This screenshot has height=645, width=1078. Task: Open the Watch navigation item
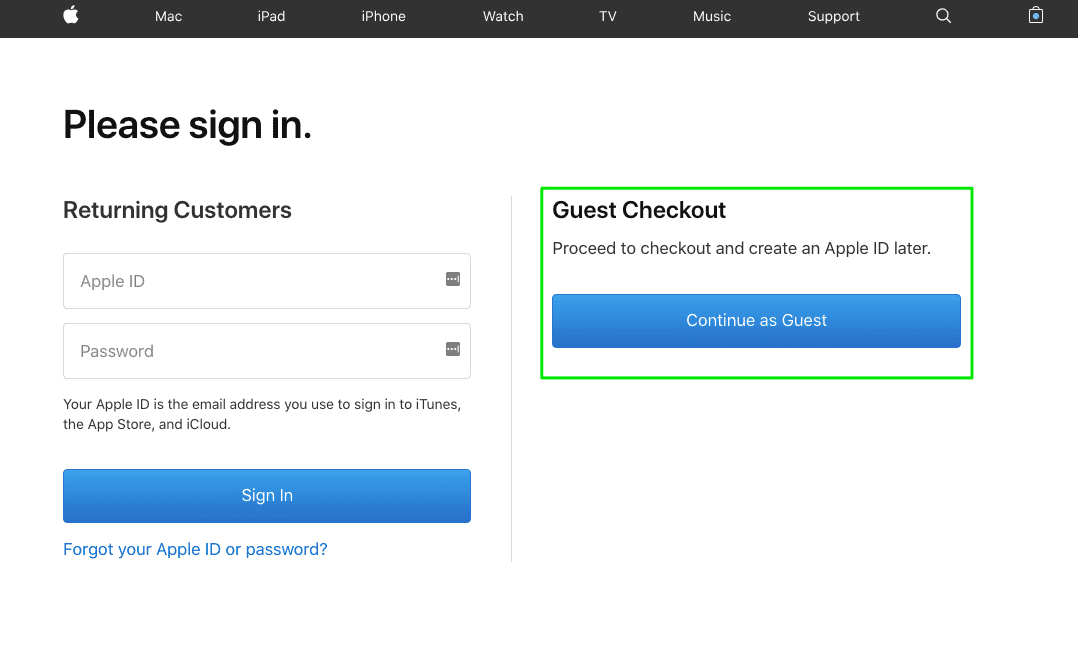pyautogui.click(x=503, y=16)
